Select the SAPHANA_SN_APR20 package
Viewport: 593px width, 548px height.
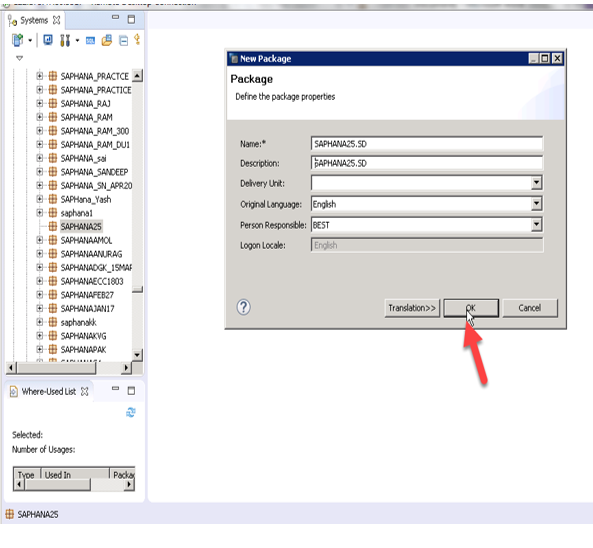point(96,186)
